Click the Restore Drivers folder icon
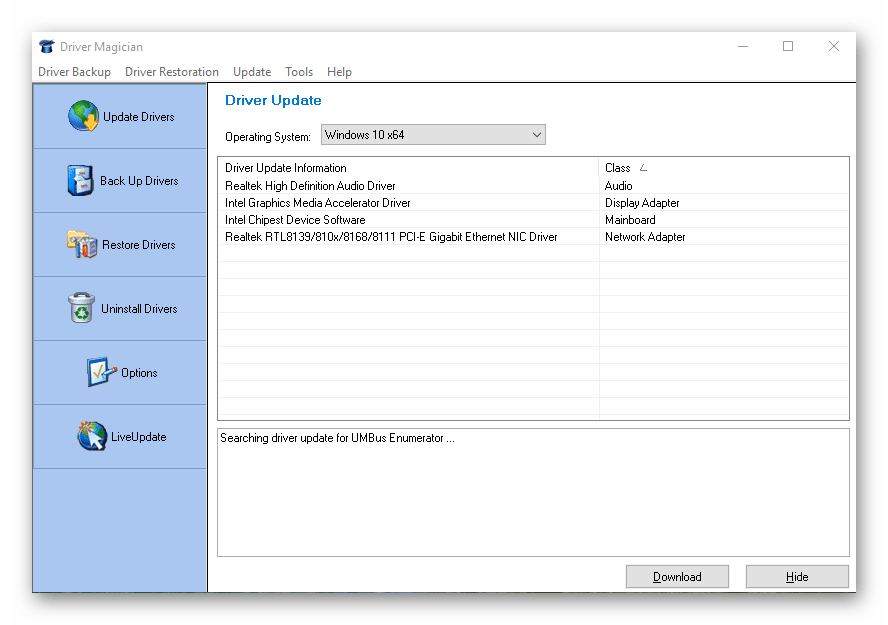 [82, 244]
